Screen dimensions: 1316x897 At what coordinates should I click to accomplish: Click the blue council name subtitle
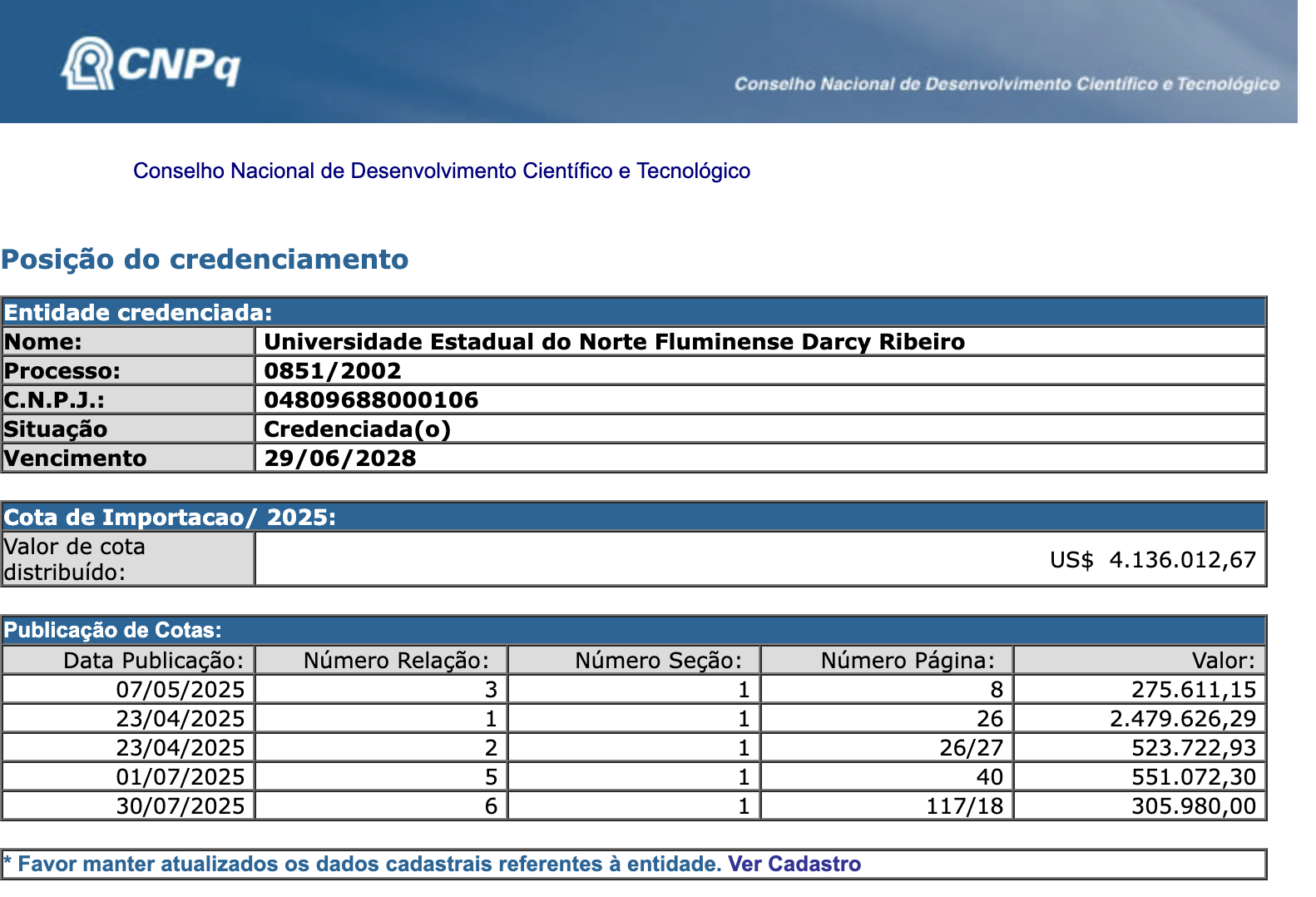click(x=441, y=171)
